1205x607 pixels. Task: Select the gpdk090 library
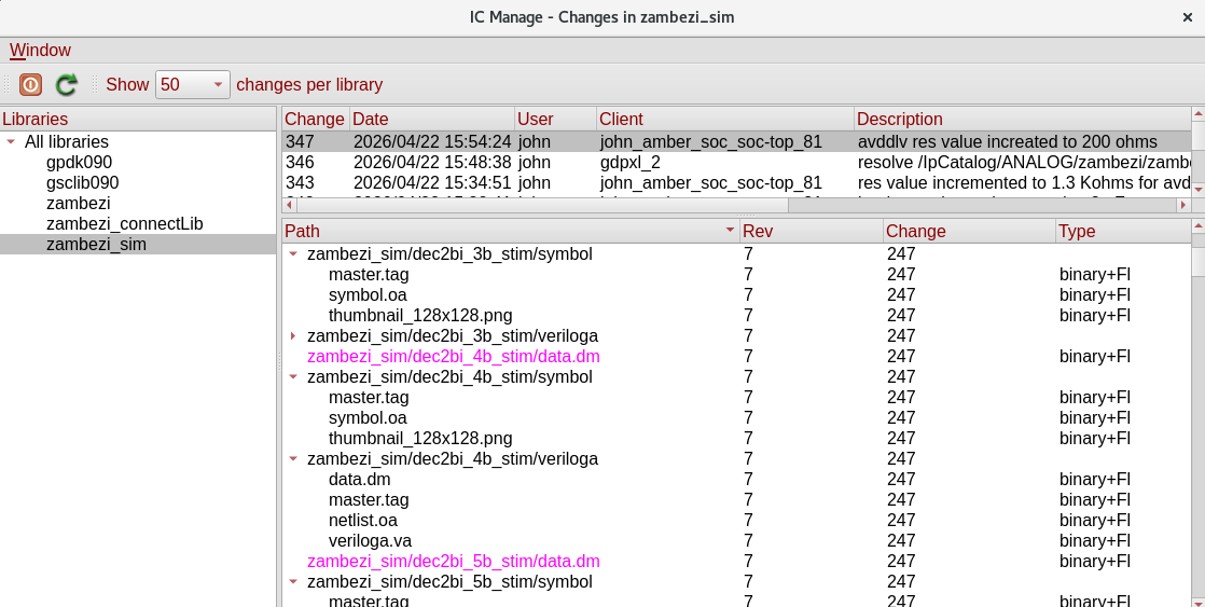[79, 163]
